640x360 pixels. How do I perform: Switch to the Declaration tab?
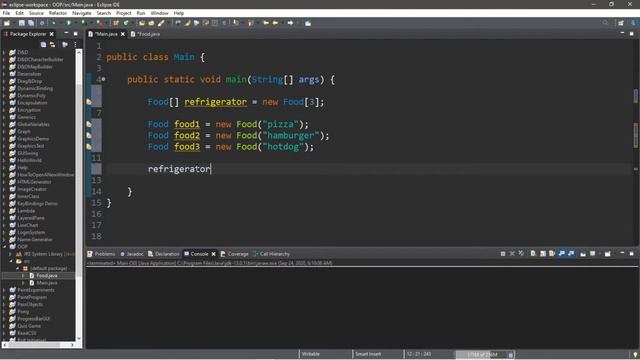164,254
